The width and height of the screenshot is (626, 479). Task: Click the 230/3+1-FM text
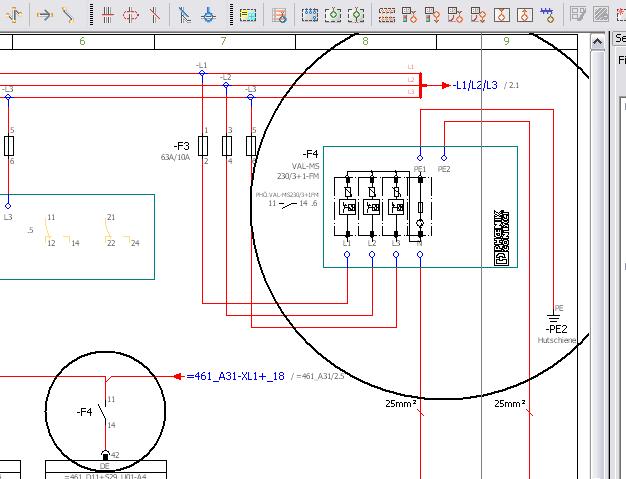pos(298,176)
